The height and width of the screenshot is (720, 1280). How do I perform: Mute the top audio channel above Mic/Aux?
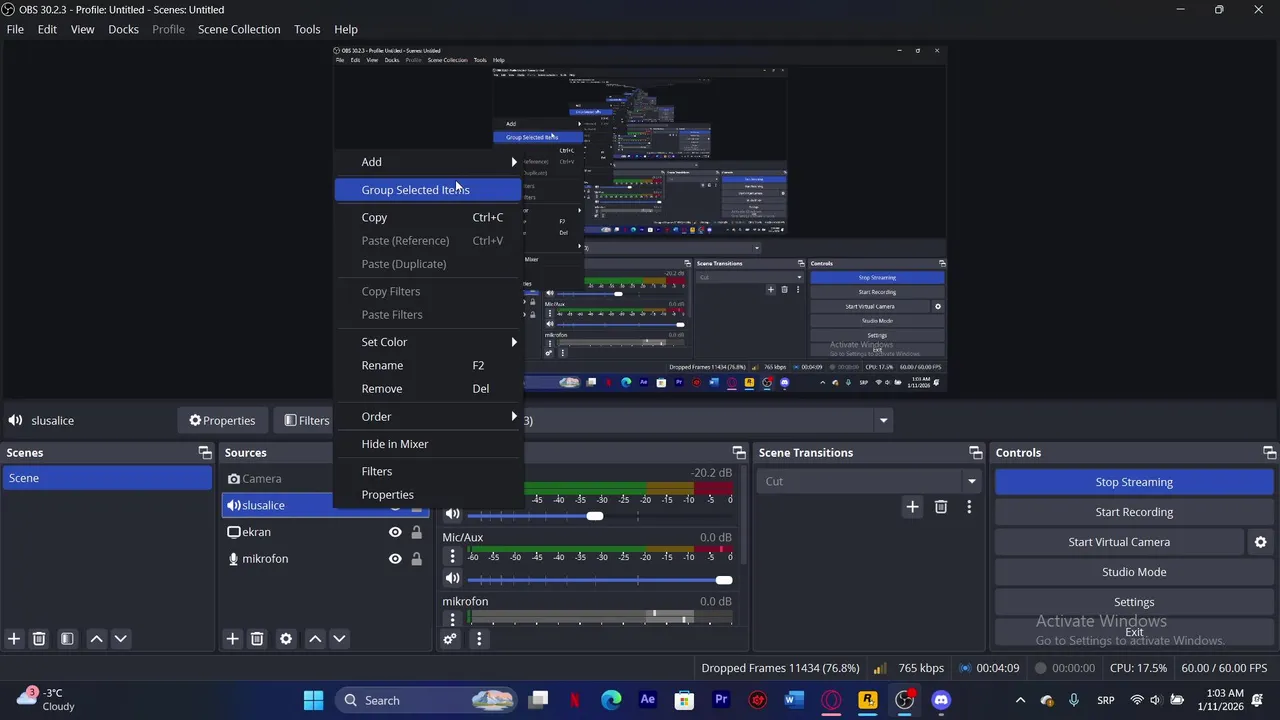coord(453,514)
